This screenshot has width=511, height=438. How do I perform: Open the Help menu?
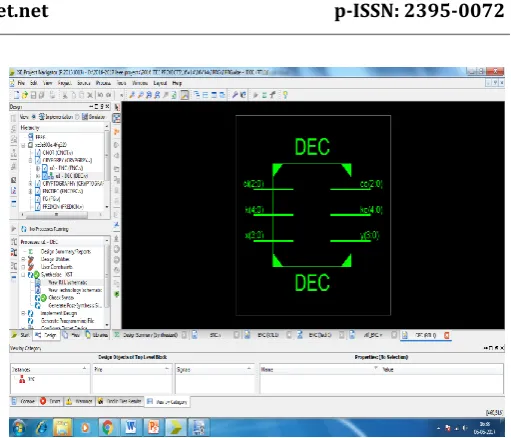[x=177, y=83]
